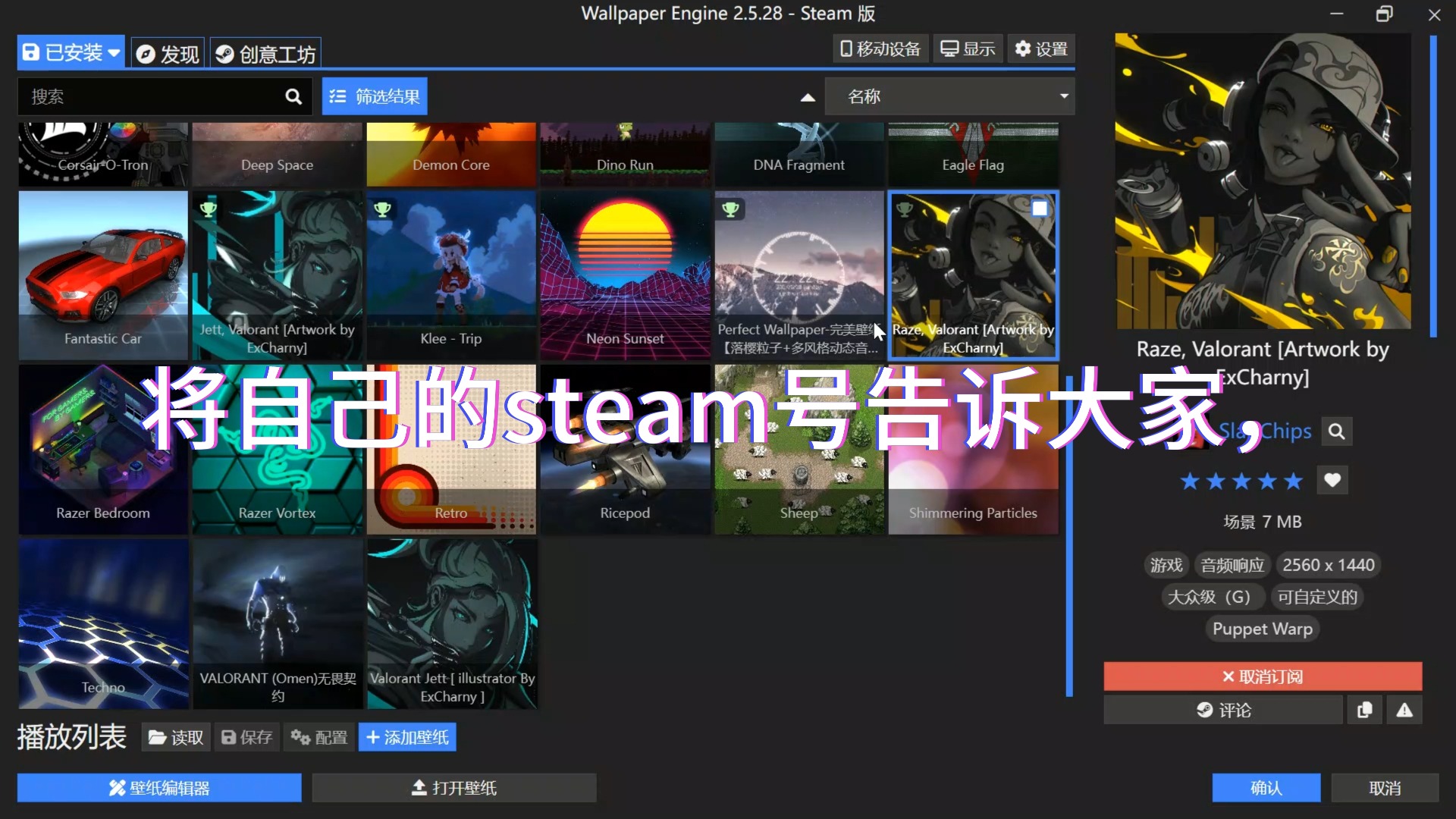Click 打开壁纸 button
The height and width of the screenshot is (819, 1456).
click(454, 788)
